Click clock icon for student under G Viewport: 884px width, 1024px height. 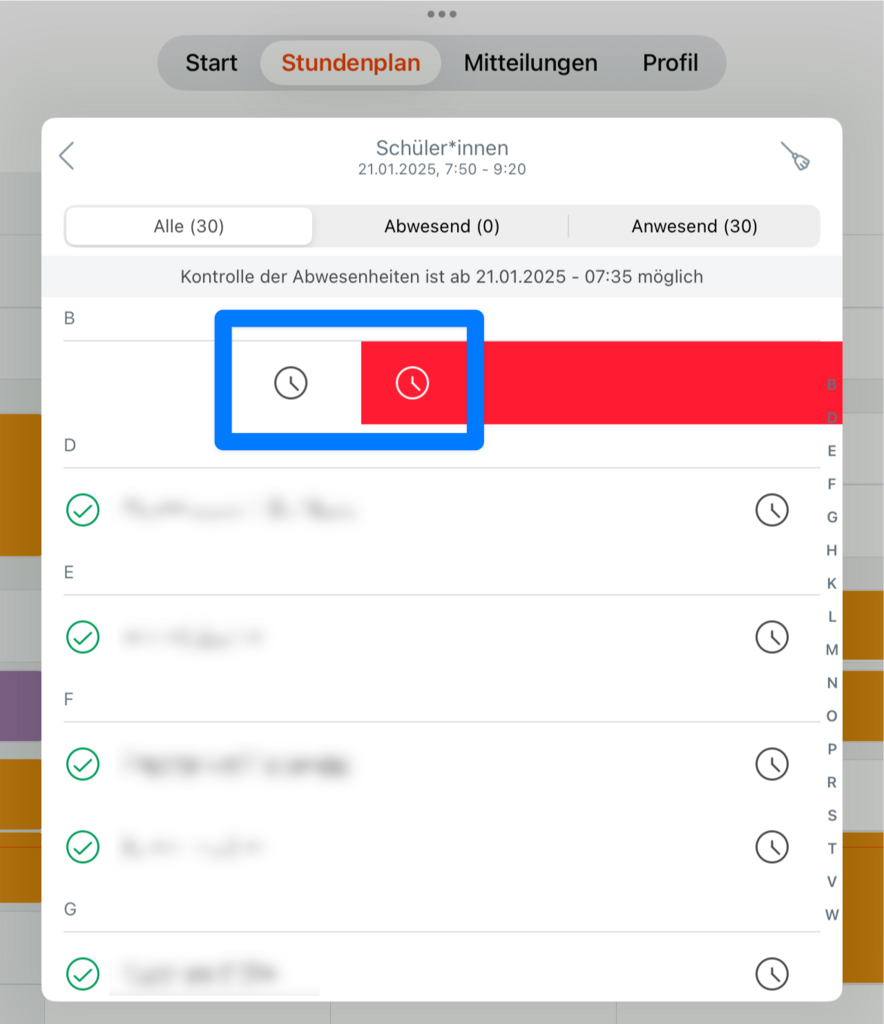[x=772, y=974]
